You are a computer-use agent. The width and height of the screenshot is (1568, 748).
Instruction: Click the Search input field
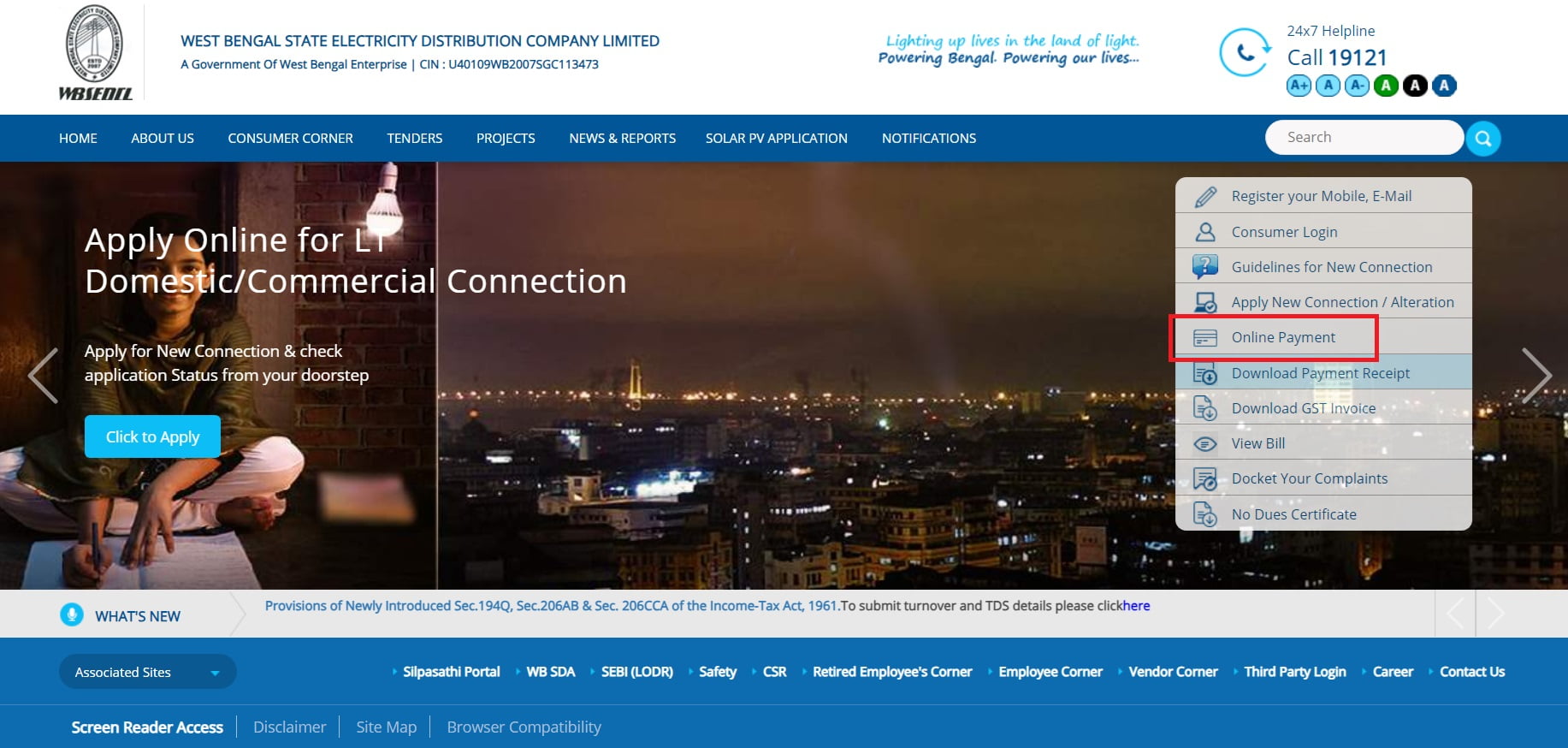1364,137
